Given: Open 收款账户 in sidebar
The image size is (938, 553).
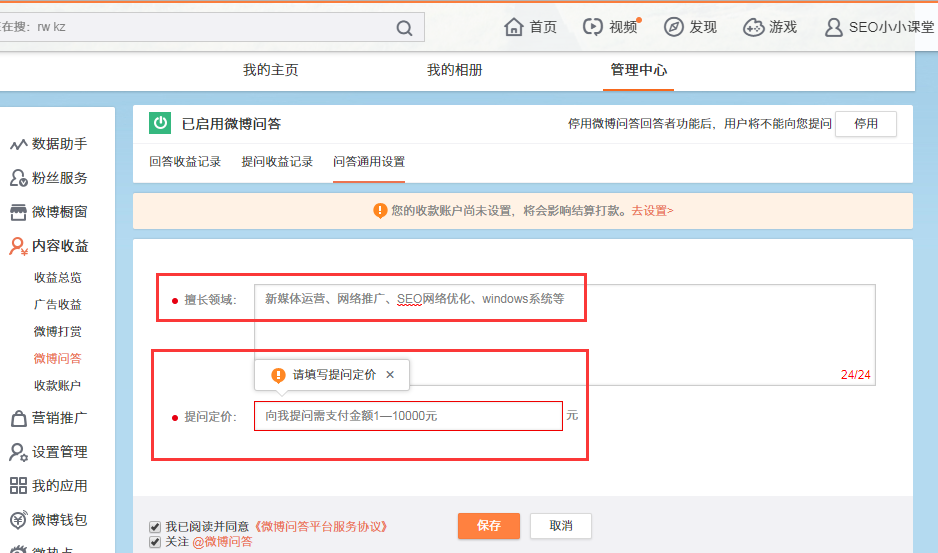Looking at the screenshot, I should point(57,385).
